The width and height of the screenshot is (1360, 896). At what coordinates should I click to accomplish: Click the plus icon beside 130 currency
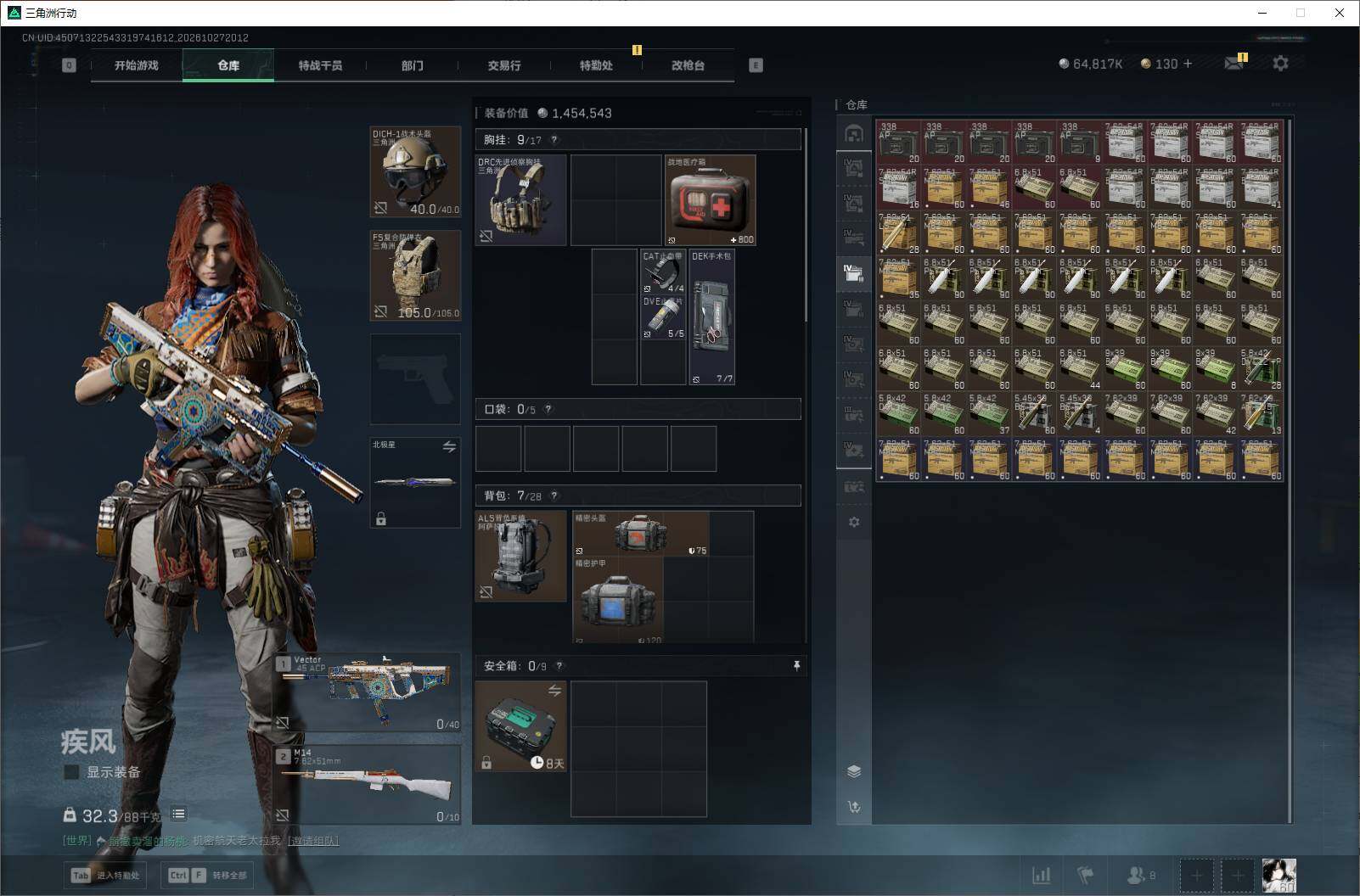1187,64
